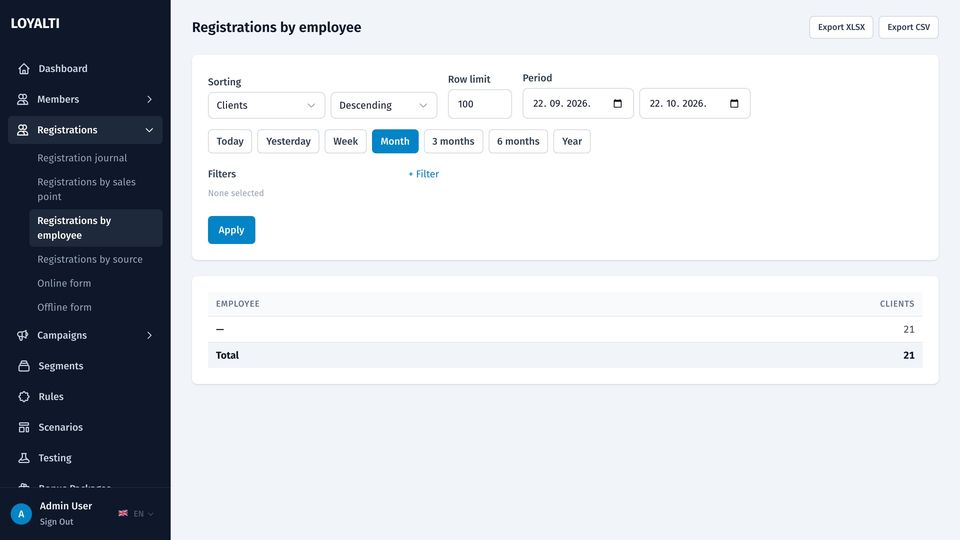Select 3 months period preset

453,141
